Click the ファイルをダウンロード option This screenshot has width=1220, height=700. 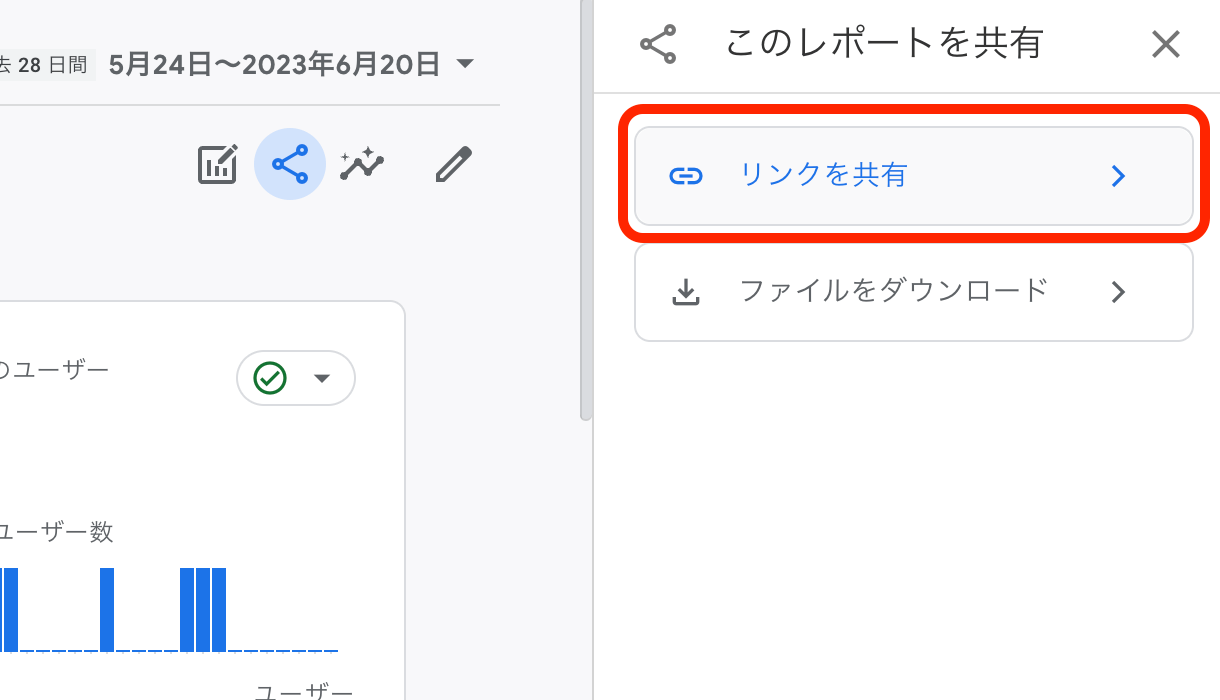[893, 291]
